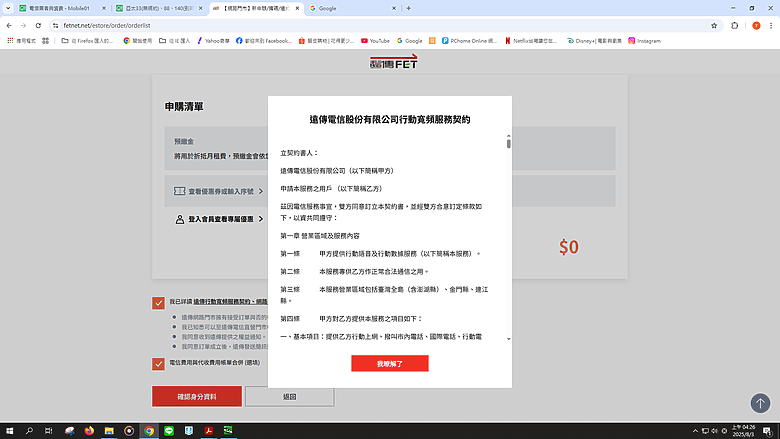The width and height of the screenshot is (780, 439).
Task: Open File Explorer from the taskbar
Action: 109,431
